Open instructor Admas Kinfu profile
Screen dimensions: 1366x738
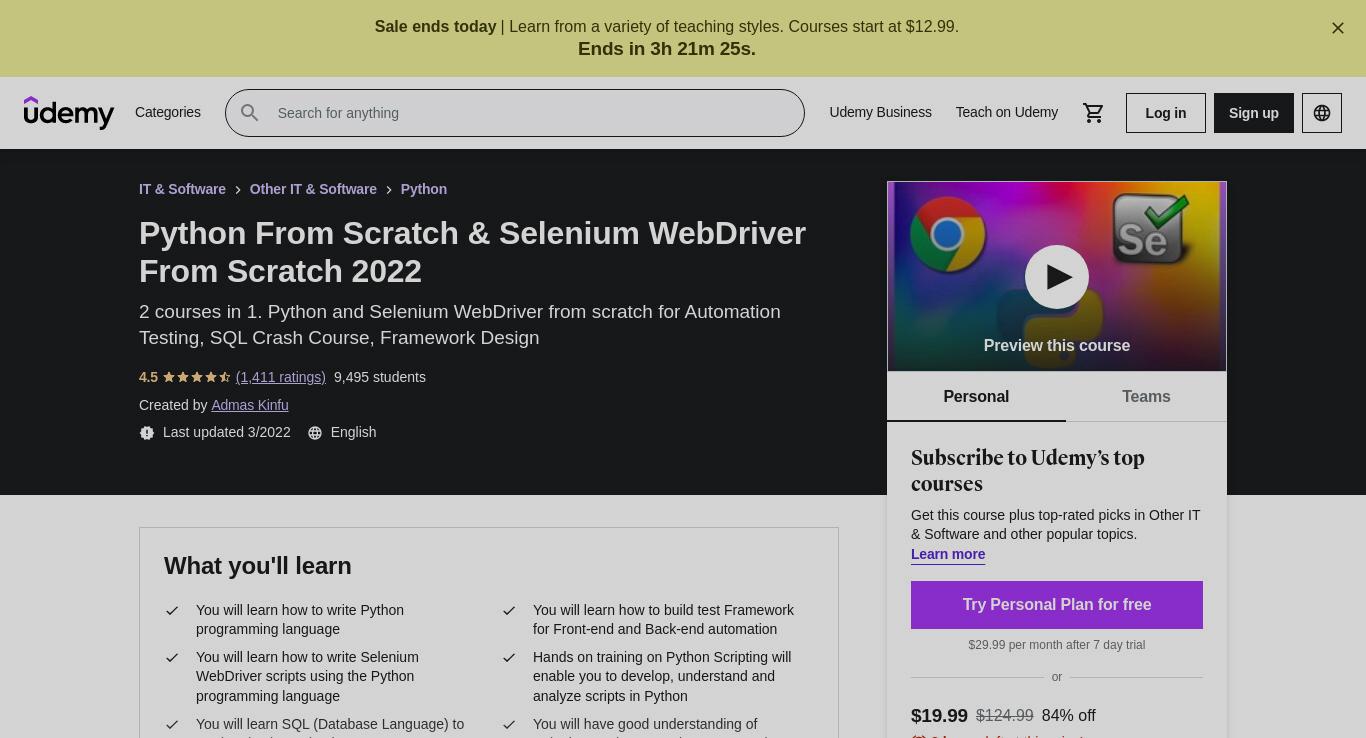click(x=250, y=405)
